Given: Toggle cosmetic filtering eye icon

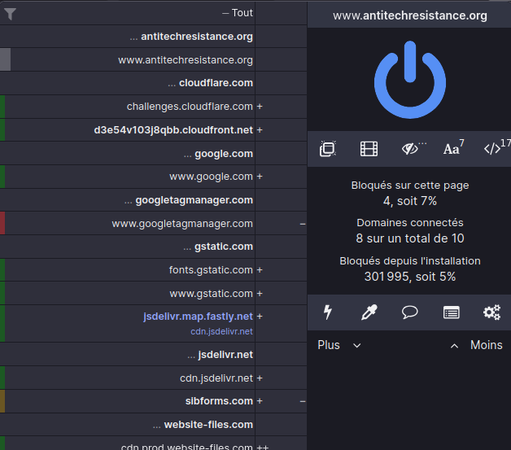Looking at the screenshot, I should [410, 149].
